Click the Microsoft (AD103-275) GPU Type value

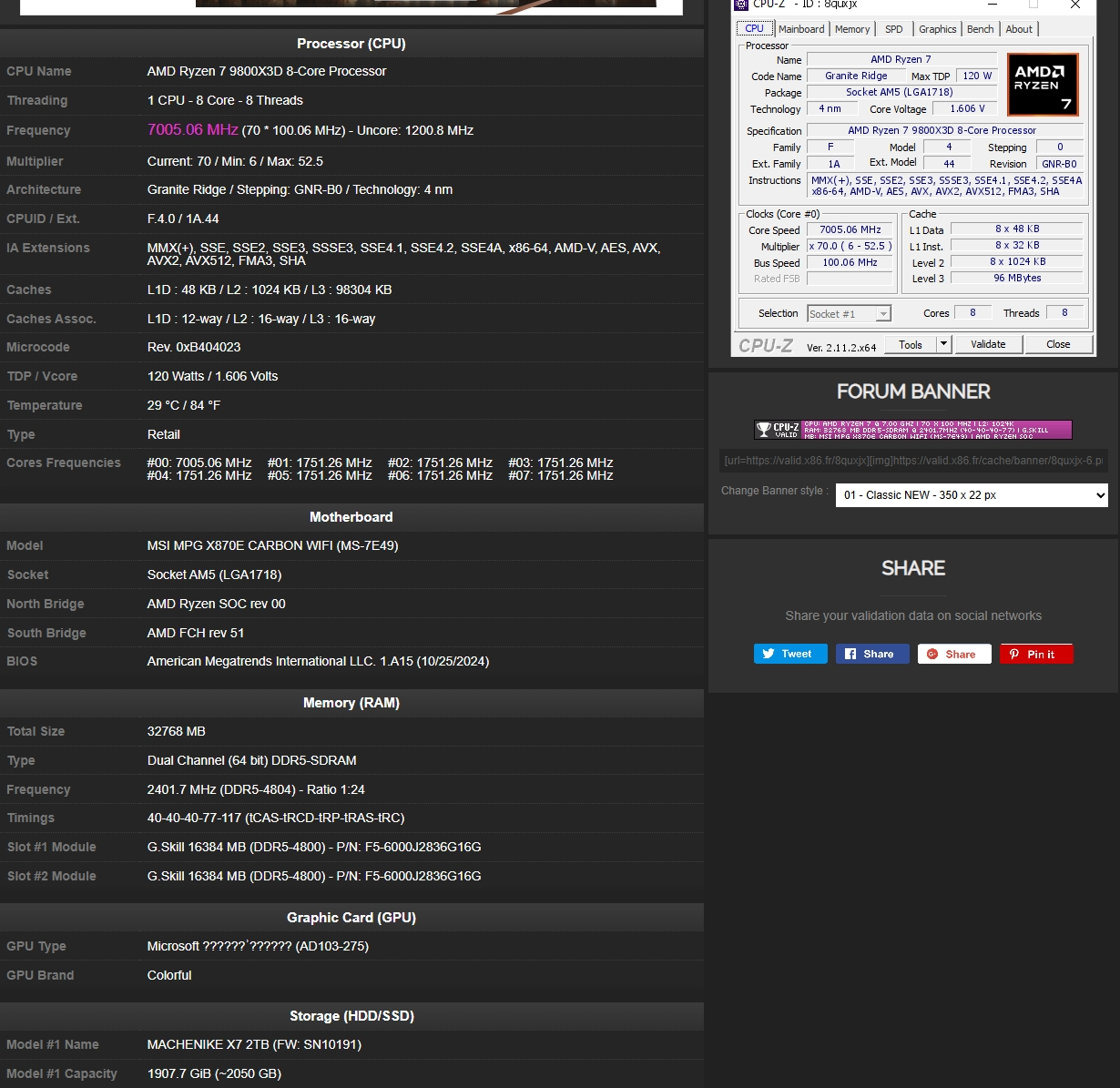(x=258, y=946)
